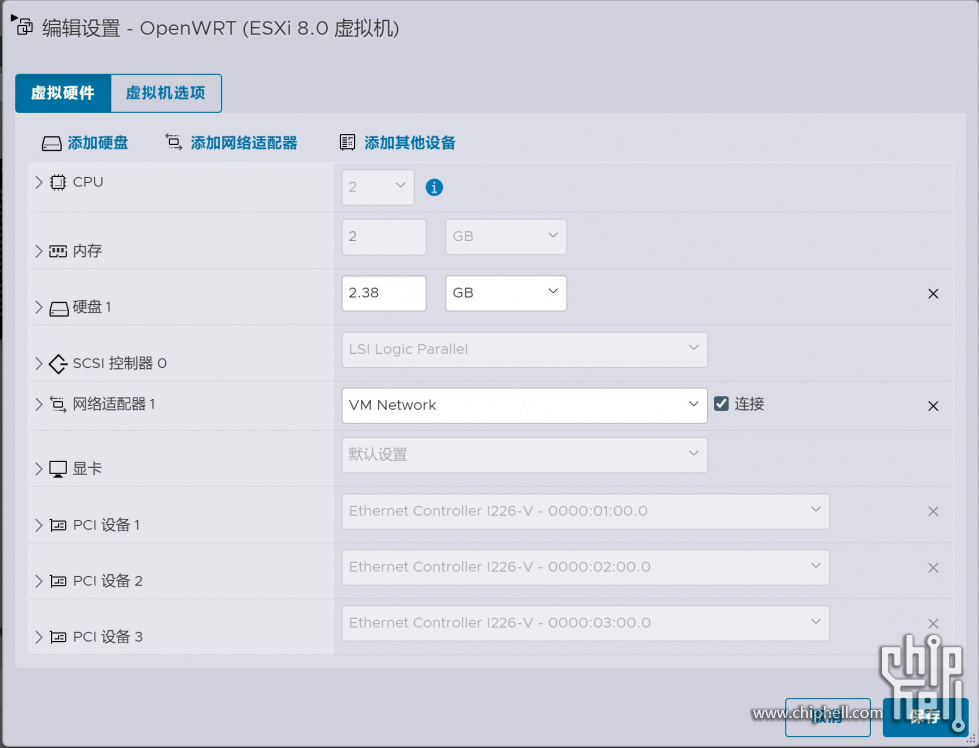The image size is (979, 748).
Task: Expand the PCI 设备 1 row
Action: tap(39, 525)
